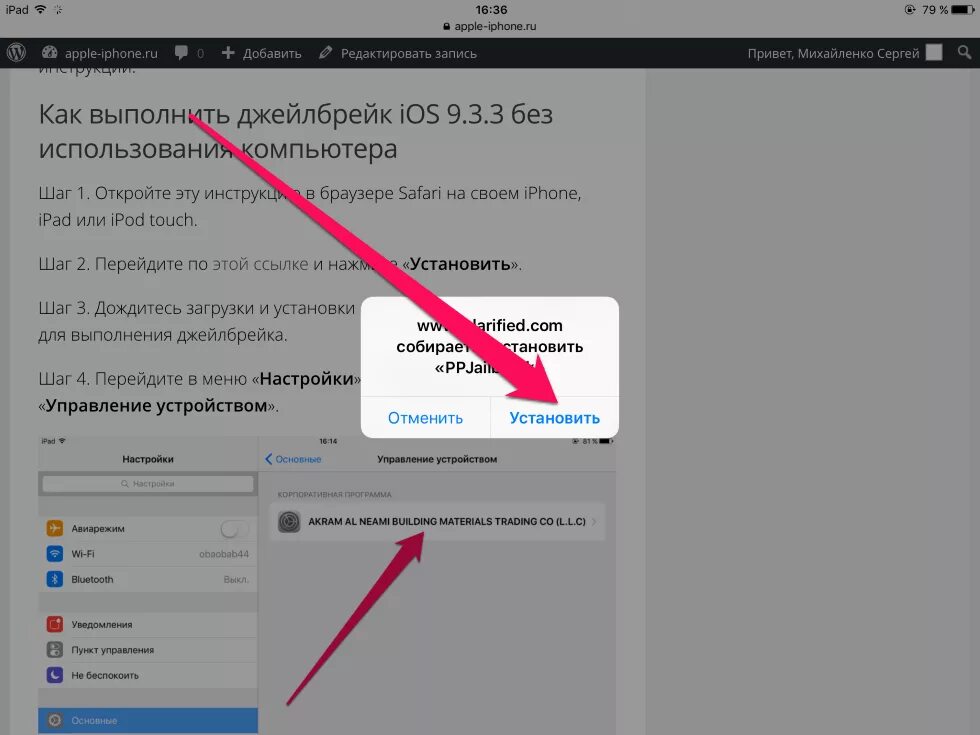Click the user avatar square
Viewport: 980px width, 735px height.
click(934, 52)
